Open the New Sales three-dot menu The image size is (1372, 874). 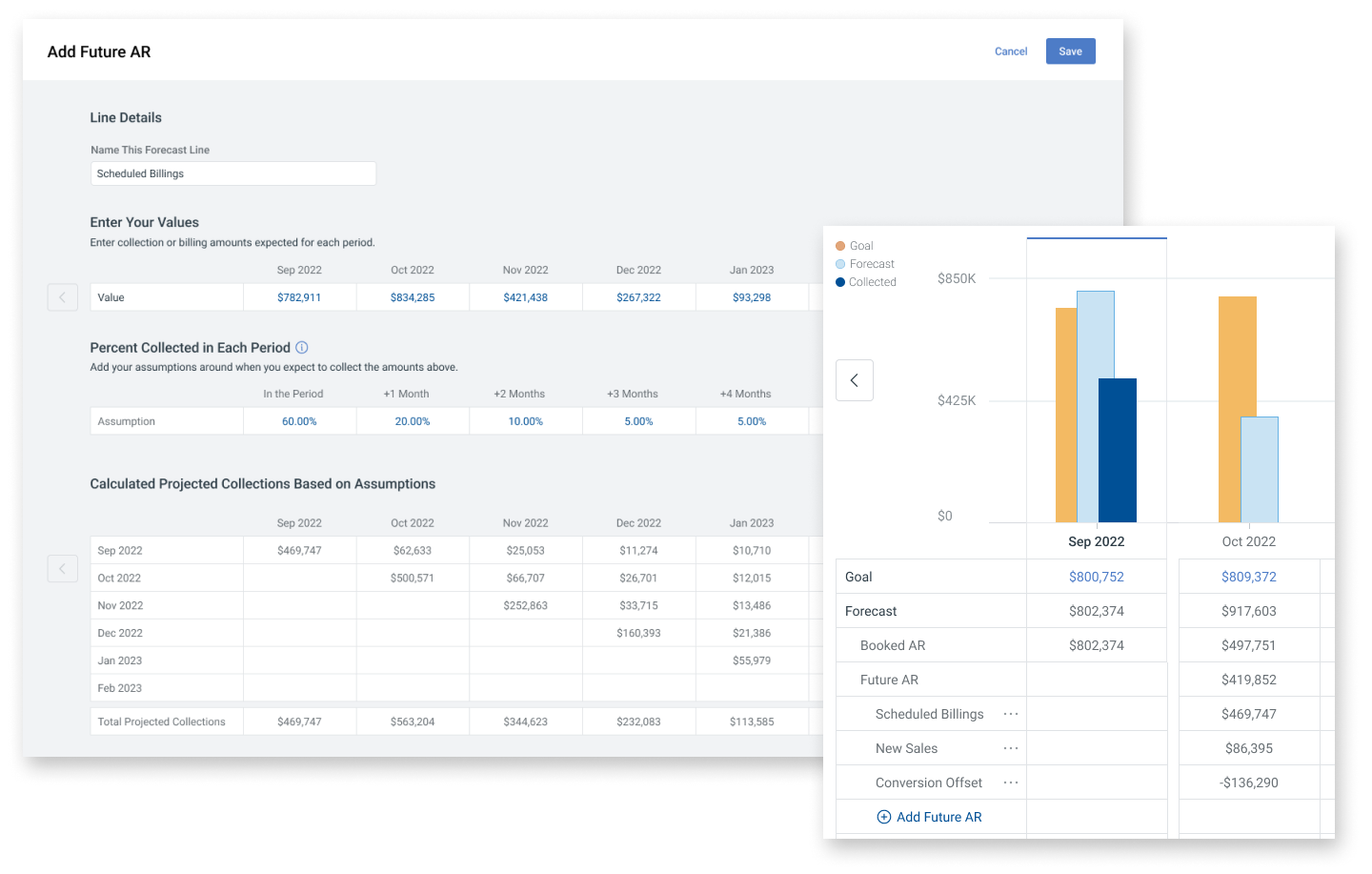tap(1011, 748)
